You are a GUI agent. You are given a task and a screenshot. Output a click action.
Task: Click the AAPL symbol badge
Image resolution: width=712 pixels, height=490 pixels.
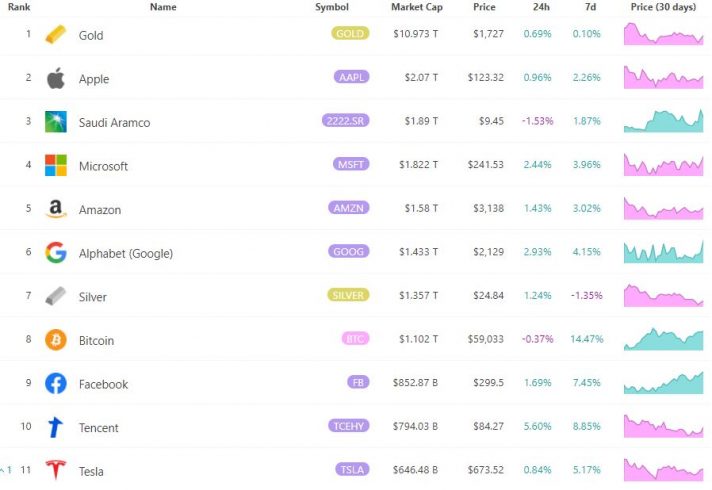(x=351, y=77)
